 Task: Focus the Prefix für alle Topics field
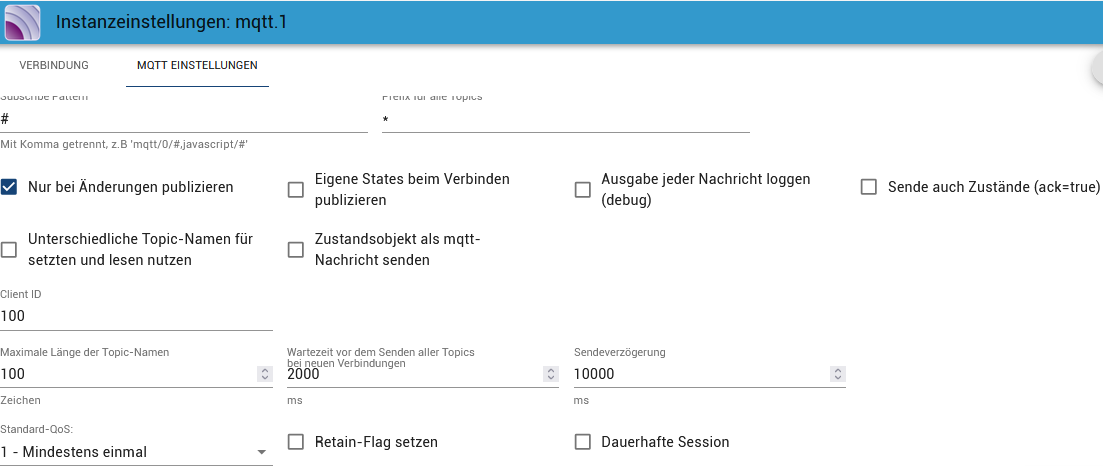point(566,119)
